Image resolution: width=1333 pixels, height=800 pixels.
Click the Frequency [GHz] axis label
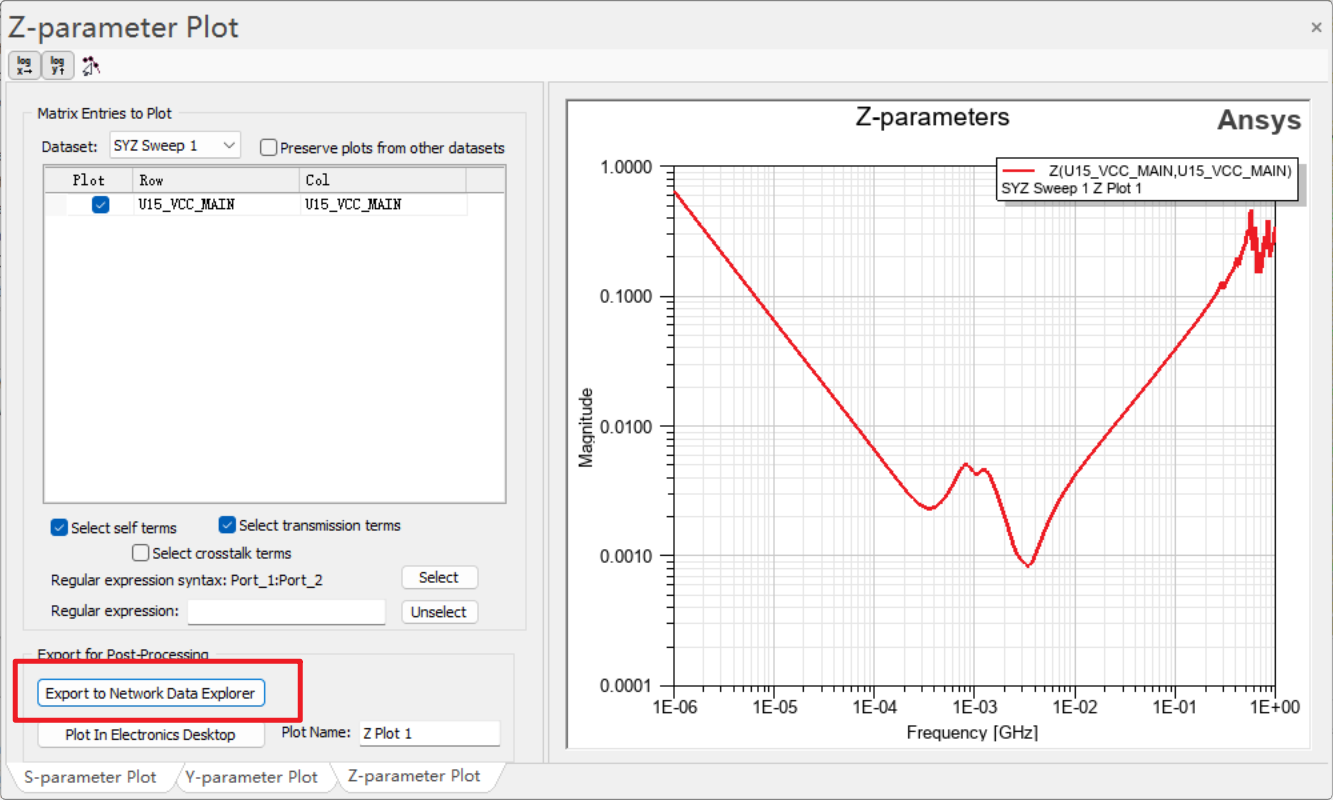coord(972,733)
